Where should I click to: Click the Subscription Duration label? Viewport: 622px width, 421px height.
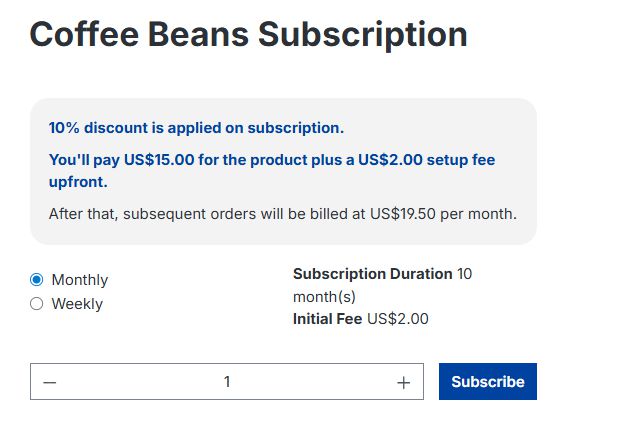(x=372, y=274)
